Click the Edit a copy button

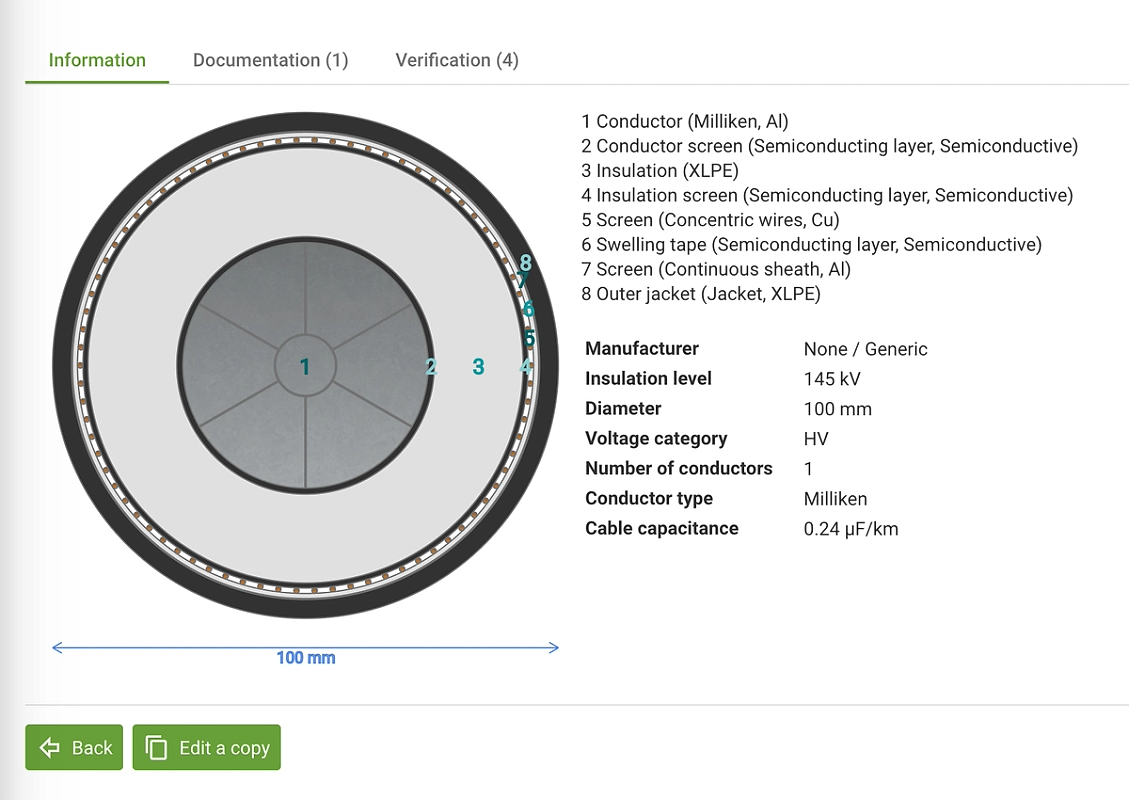207,747
